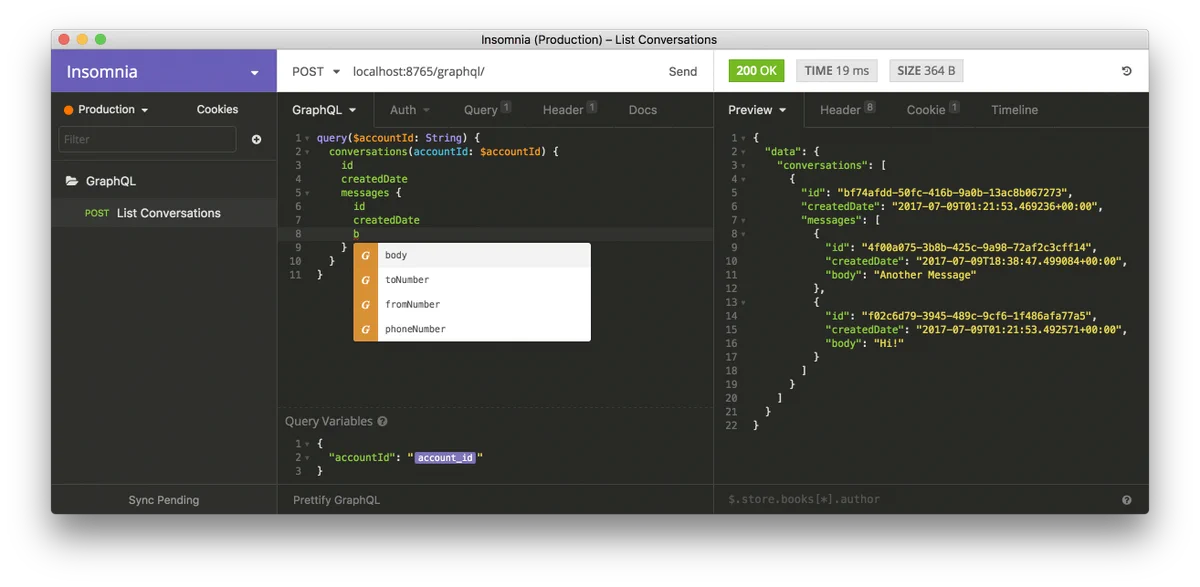Select the fromNumber autocomplete suggestion
The height and width of the screenshot is (587, 1200).
472,304
